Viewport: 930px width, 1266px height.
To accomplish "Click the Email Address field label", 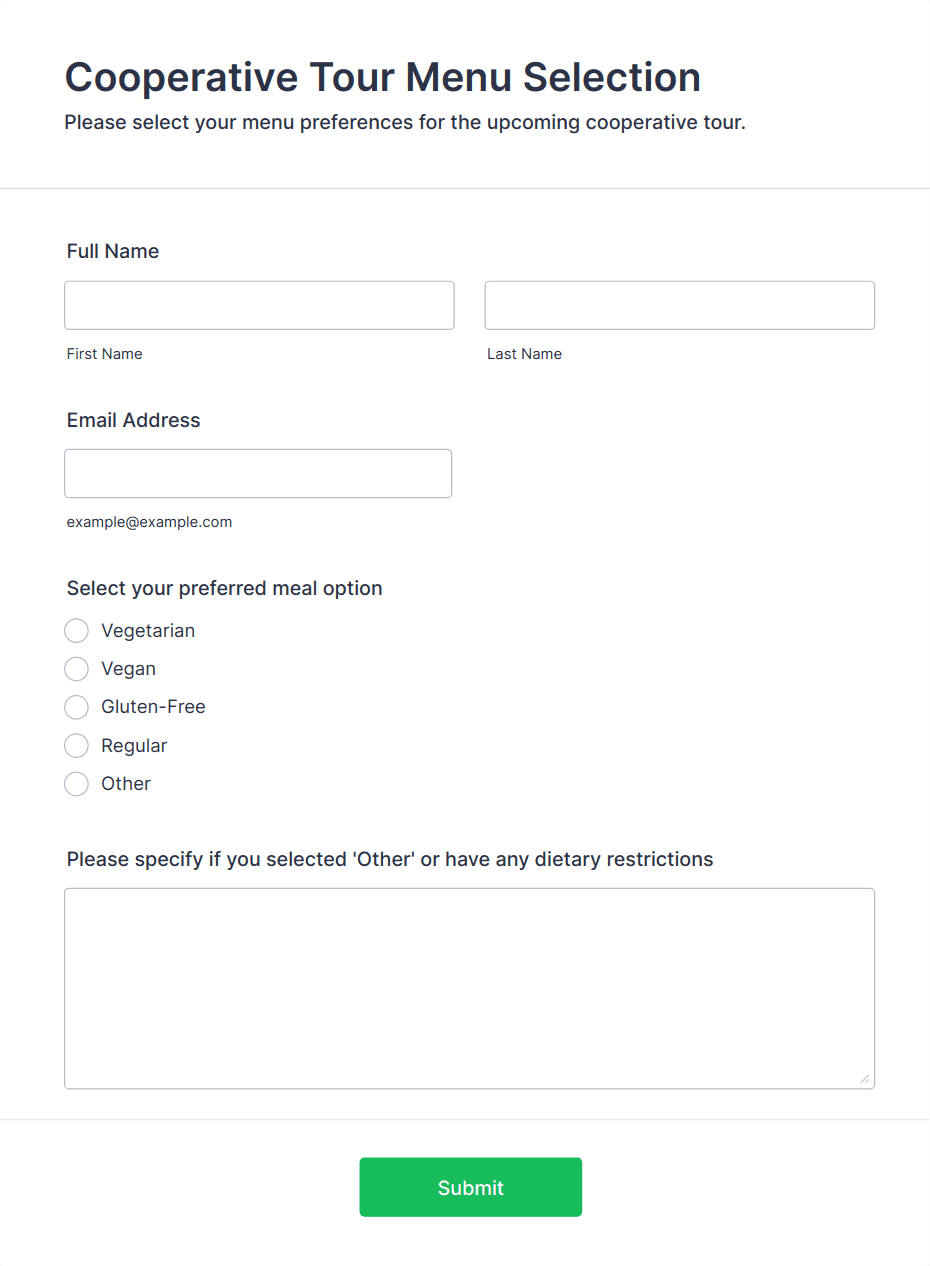I will (133, 420).
